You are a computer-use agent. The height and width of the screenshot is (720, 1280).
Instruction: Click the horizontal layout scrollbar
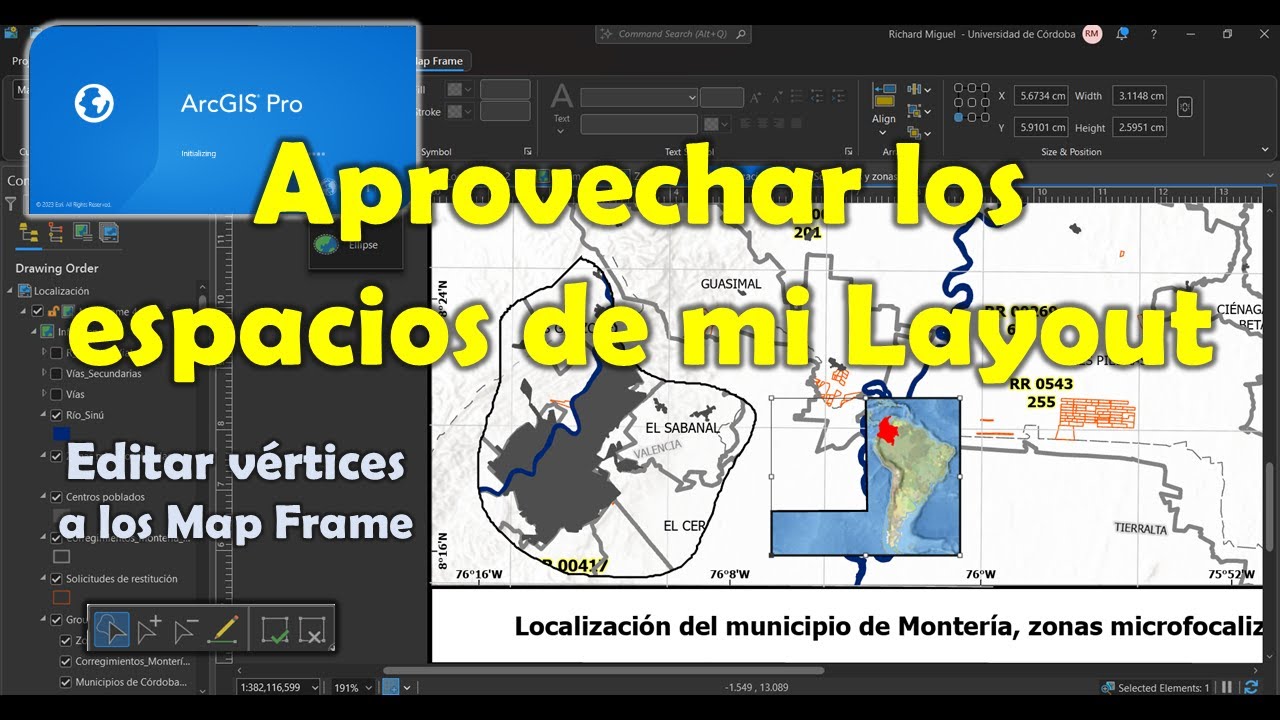[603, 670]
